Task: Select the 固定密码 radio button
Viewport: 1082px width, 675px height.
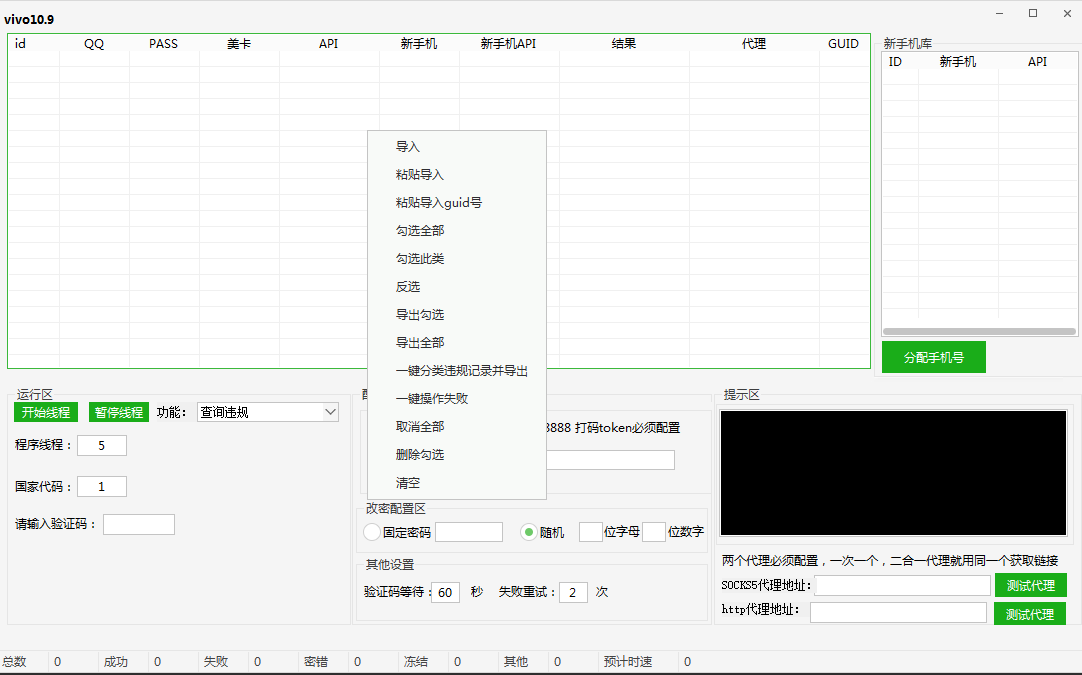Action: 372,532
